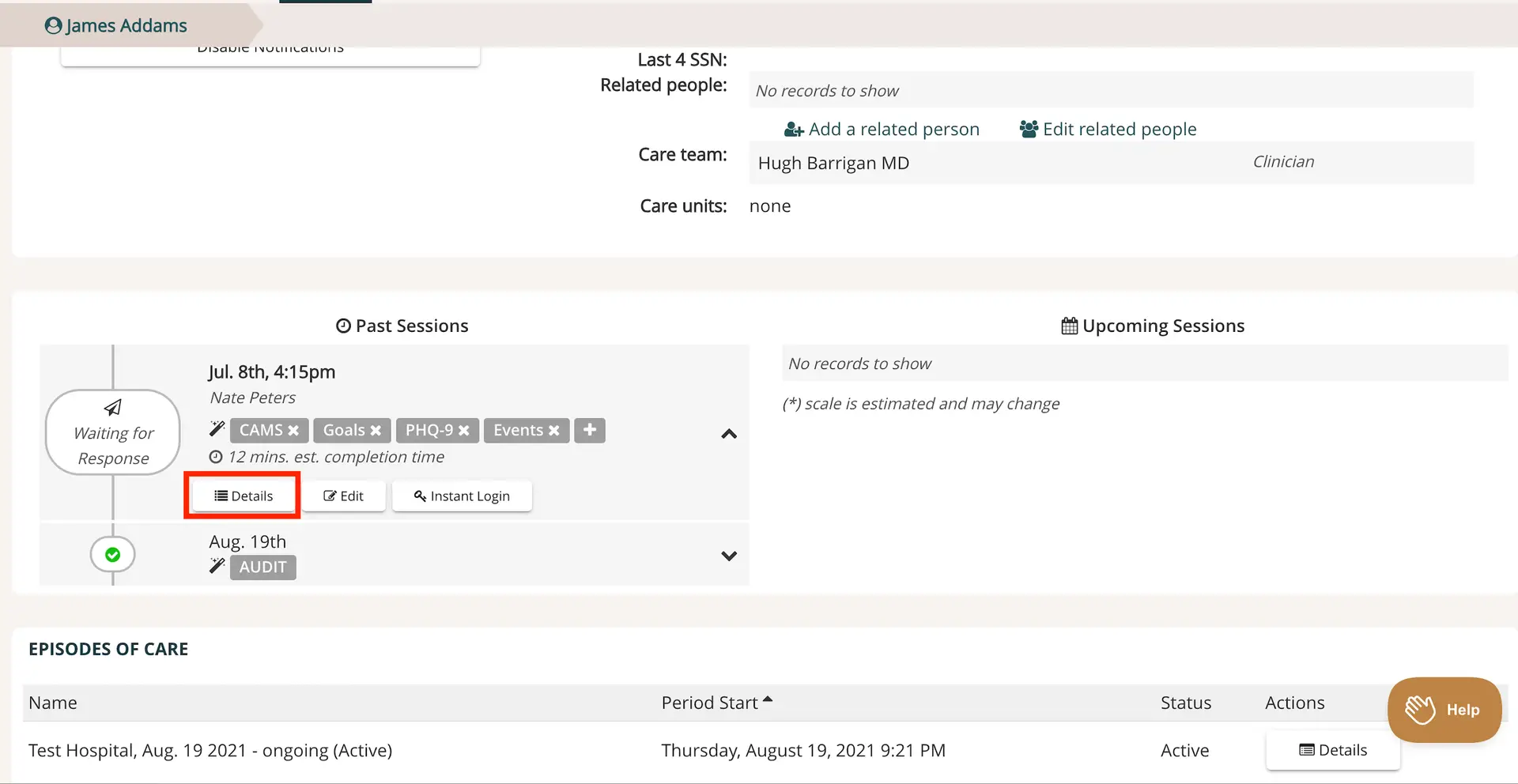Remove the Events measure tag
The image size is (1518, 784).
(x=555, y=430)
